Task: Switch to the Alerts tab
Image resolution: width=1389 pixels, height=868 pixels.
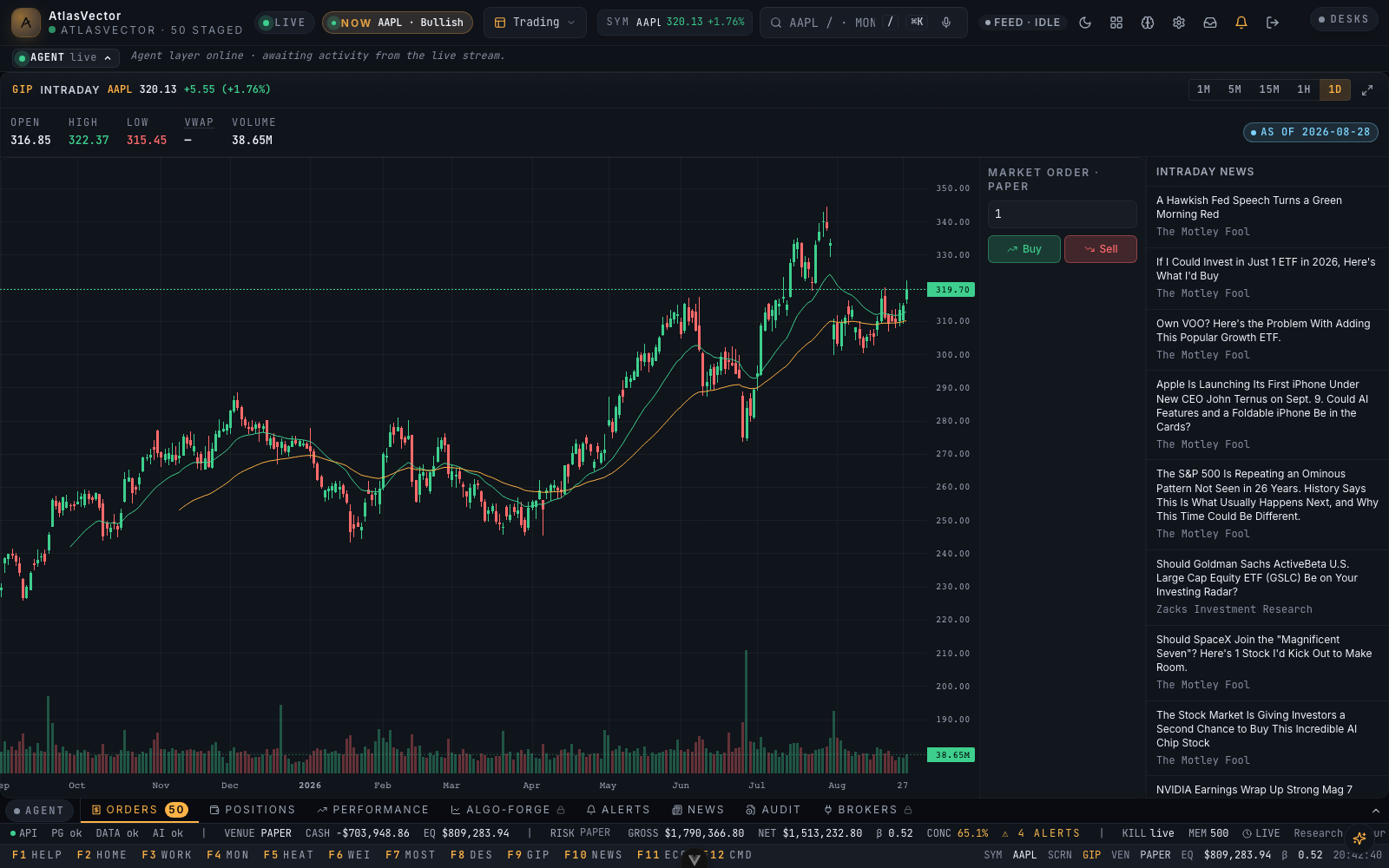Action: point(618,810)
